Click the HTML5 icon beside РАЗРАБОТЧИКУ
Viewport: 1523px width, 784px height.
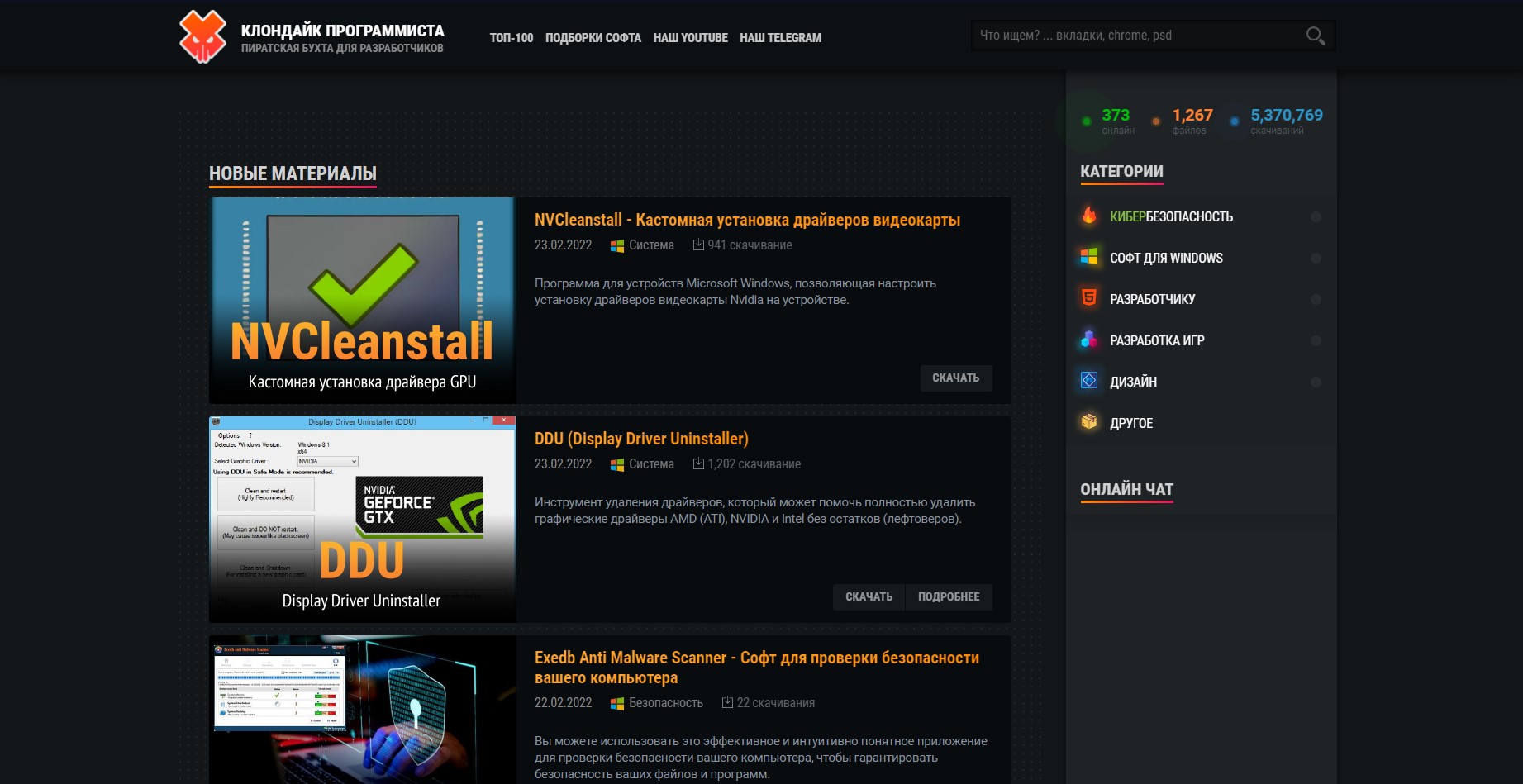tap(1089, 298)
